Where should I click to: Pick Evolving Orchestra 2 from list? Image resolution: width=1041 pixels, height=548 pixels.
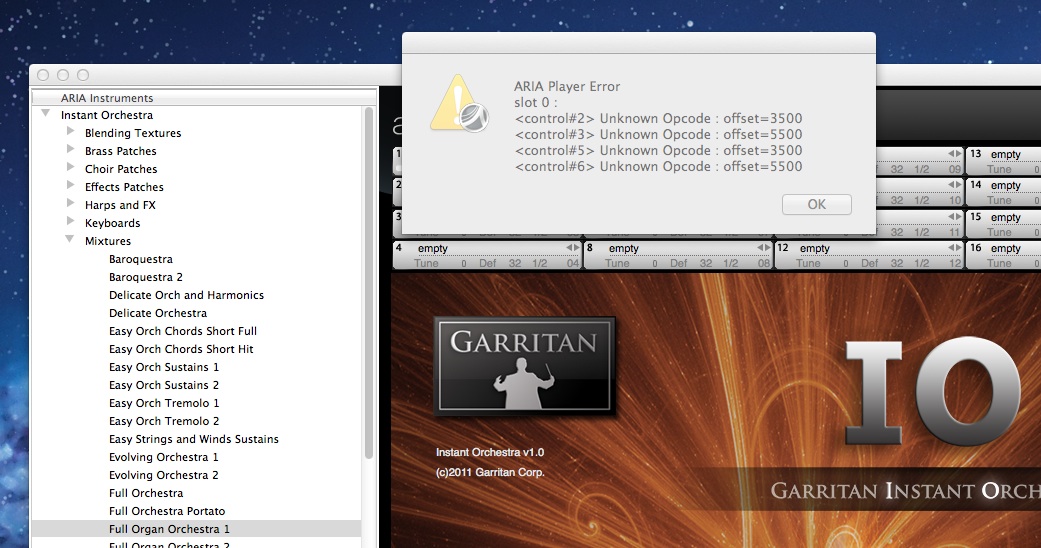(163, 475)
